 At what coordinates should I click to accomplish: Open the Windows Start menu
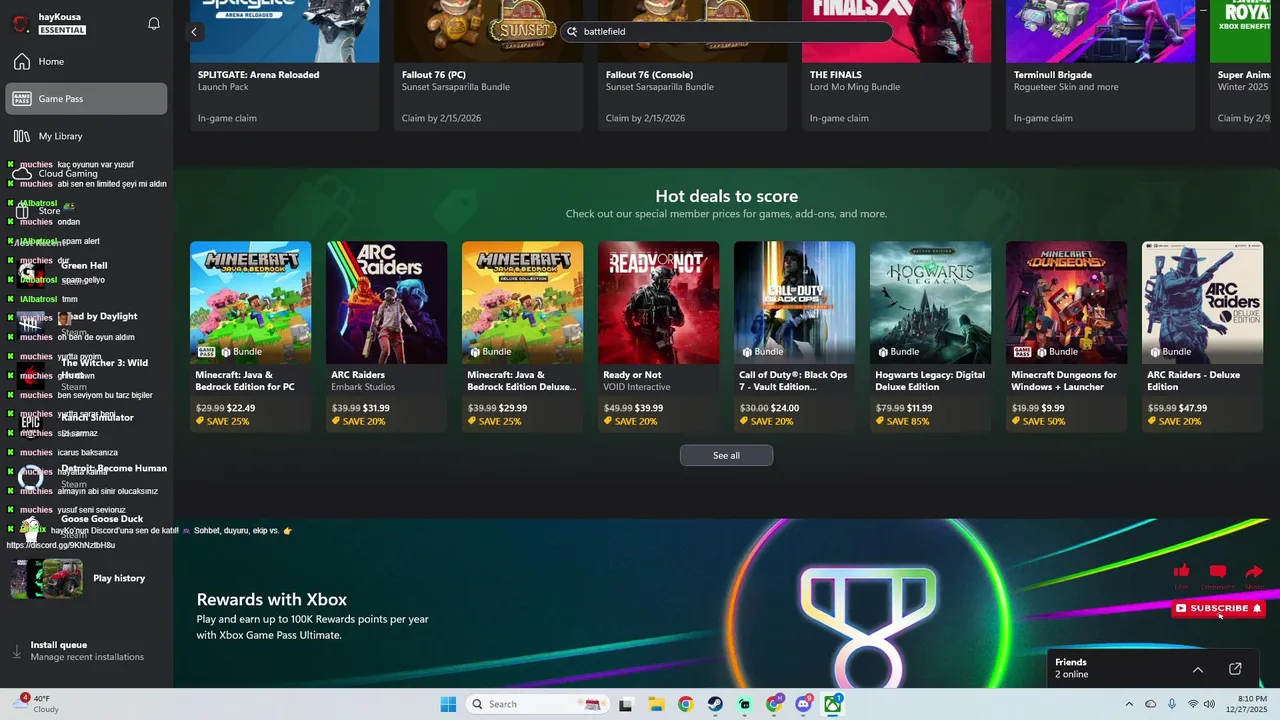coord(448,704)
